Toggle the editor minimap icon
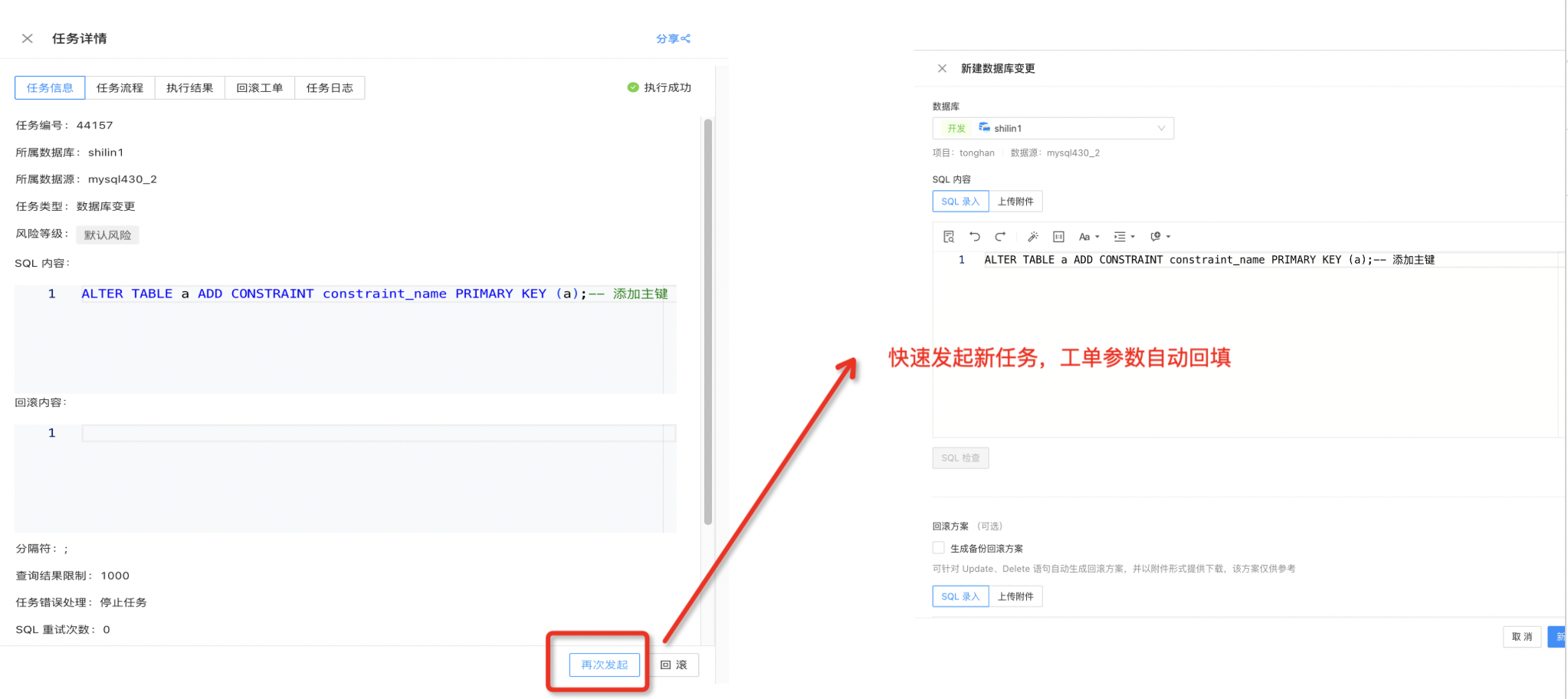Image resolution: width=1568 pixels, height=699 pixels. [x=1058, y=236]
